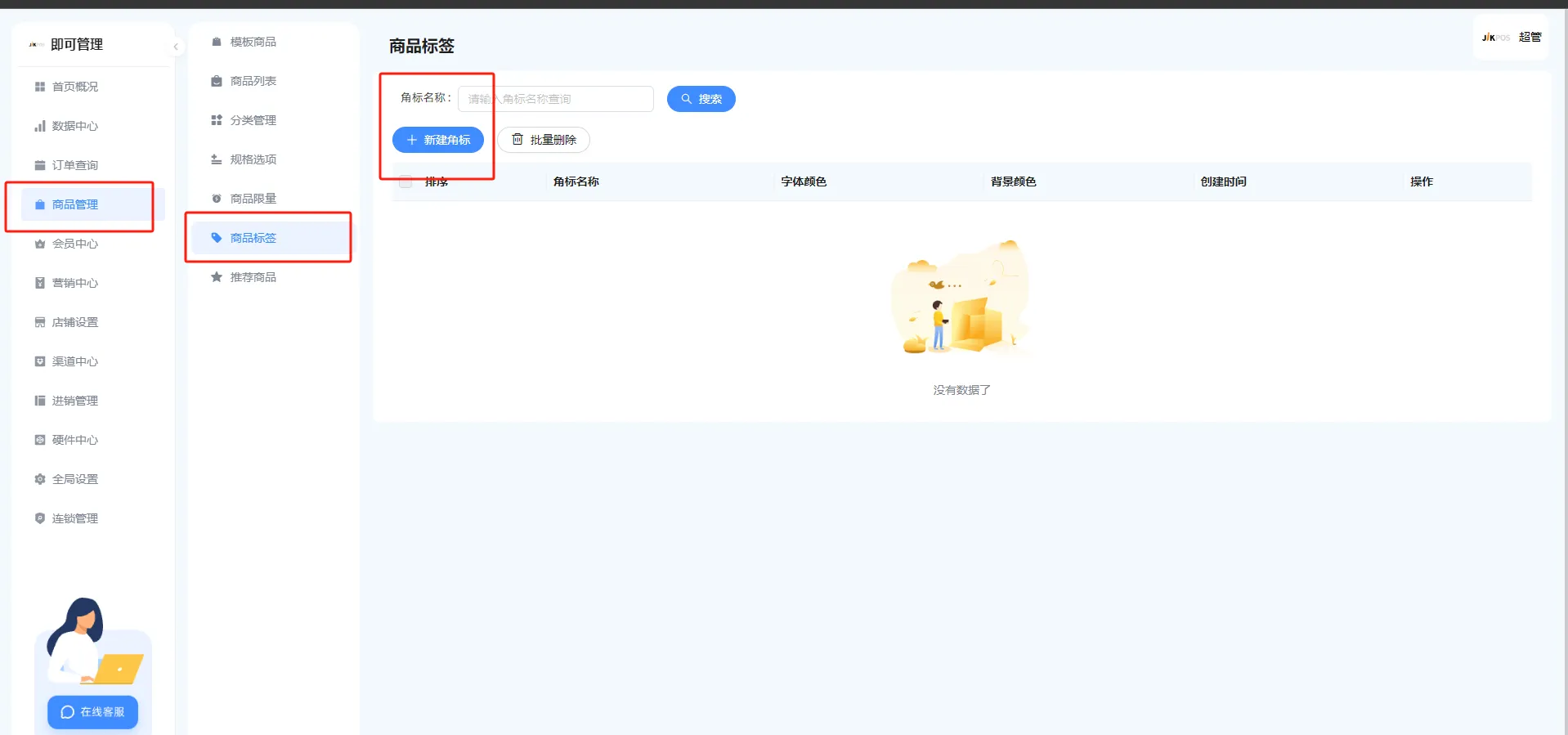Click the 模板商品 icon in submenu

click(217, 42)
